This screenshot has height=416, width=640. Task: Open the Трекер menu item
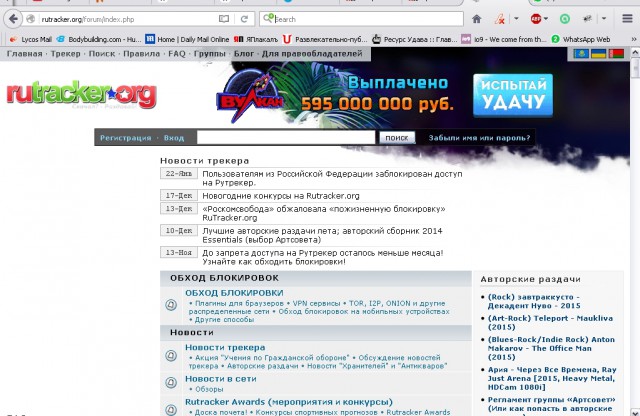click(x=65, y=53)
